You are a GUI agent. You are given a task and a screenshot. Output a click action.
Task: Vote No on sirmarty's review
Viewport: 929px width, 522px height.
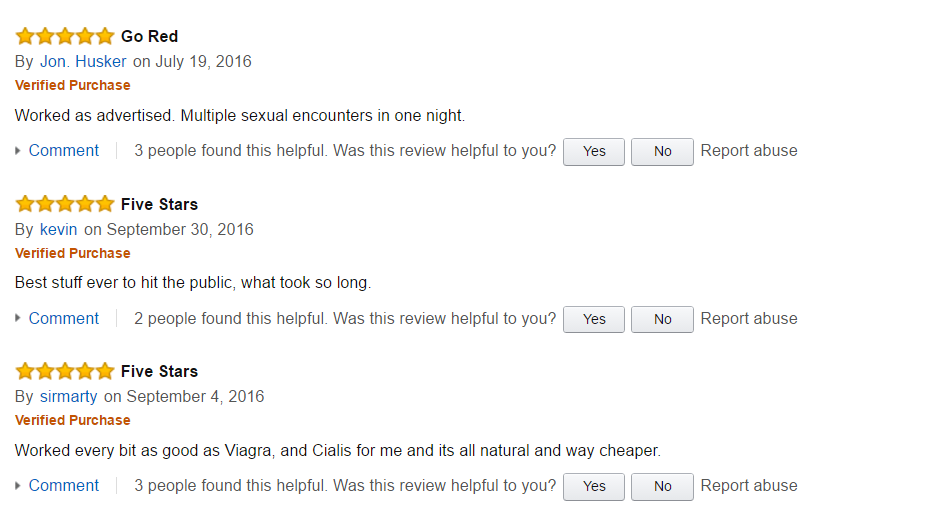tap(662, 486)
